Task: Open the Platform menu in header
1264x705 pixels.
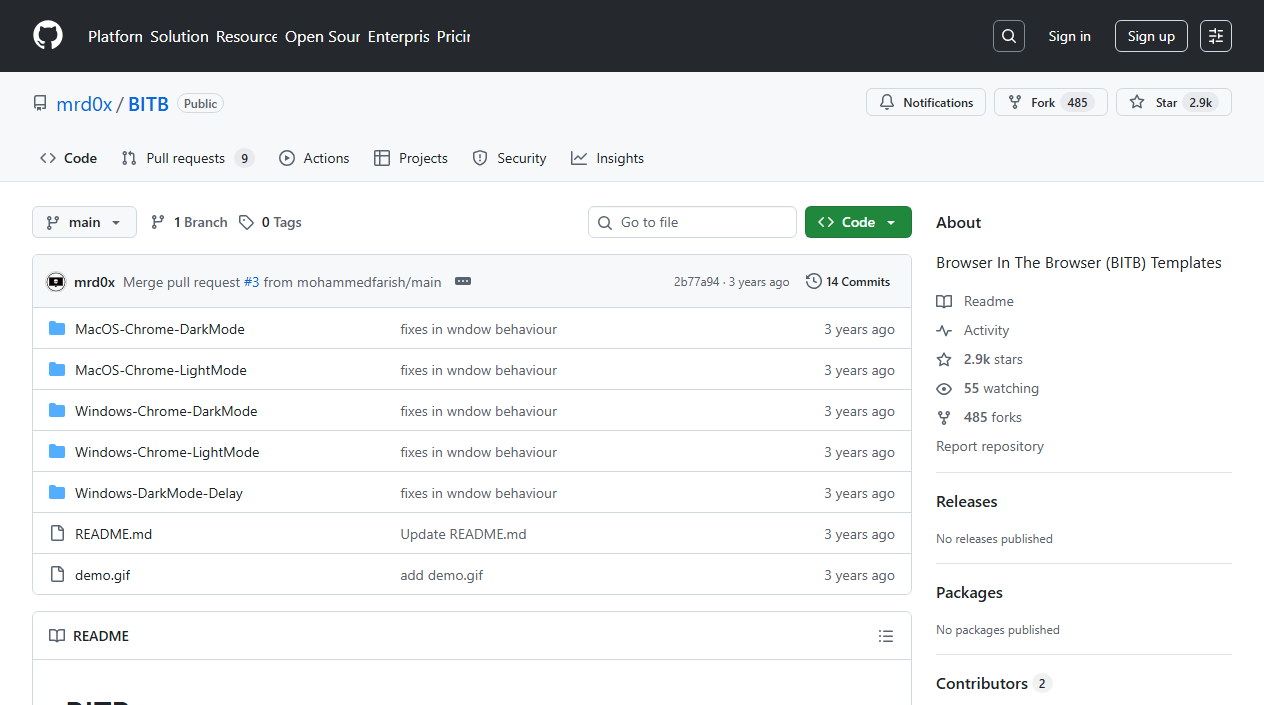Action: [x=115, y=36]
